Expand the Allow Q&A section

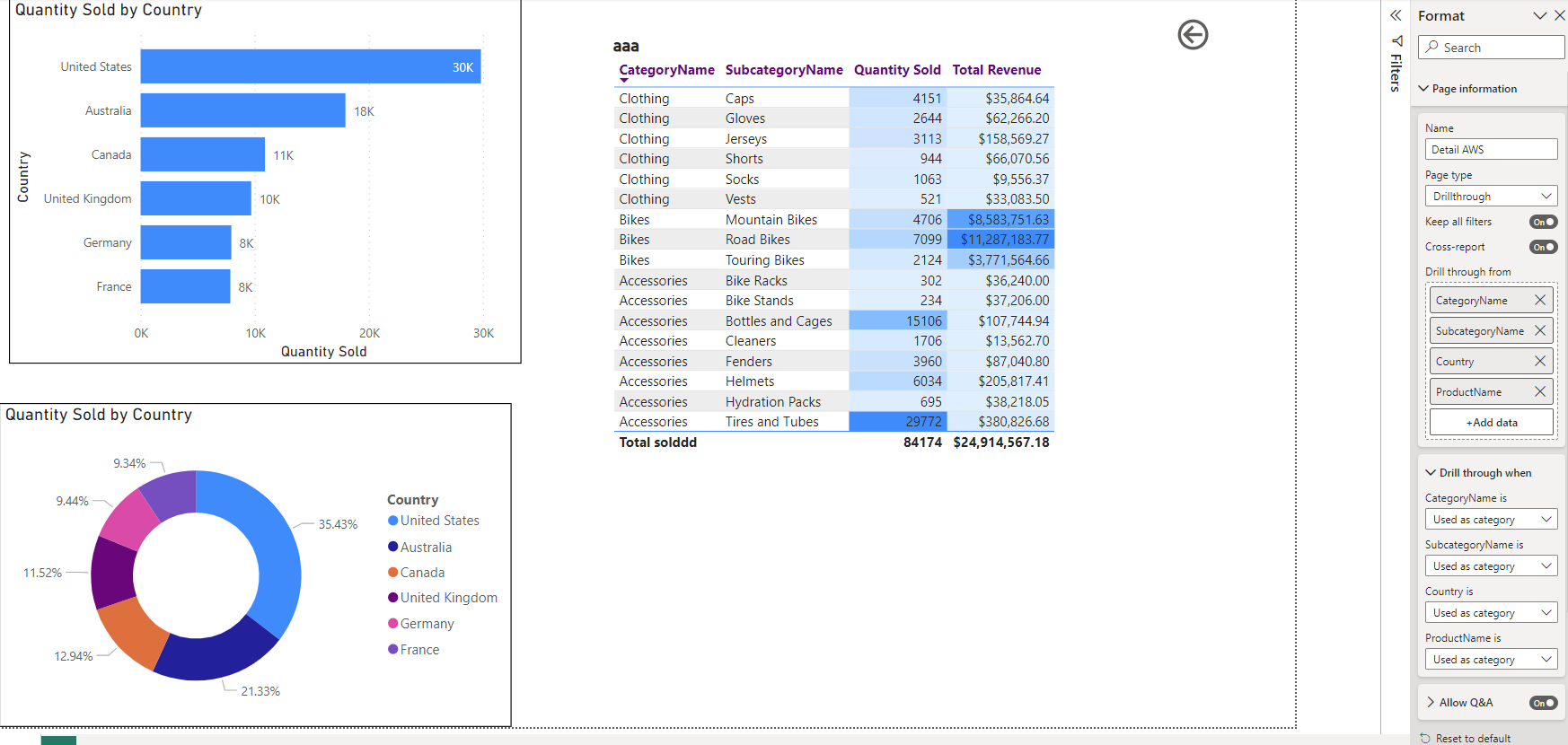click(x=1431, y=703)
